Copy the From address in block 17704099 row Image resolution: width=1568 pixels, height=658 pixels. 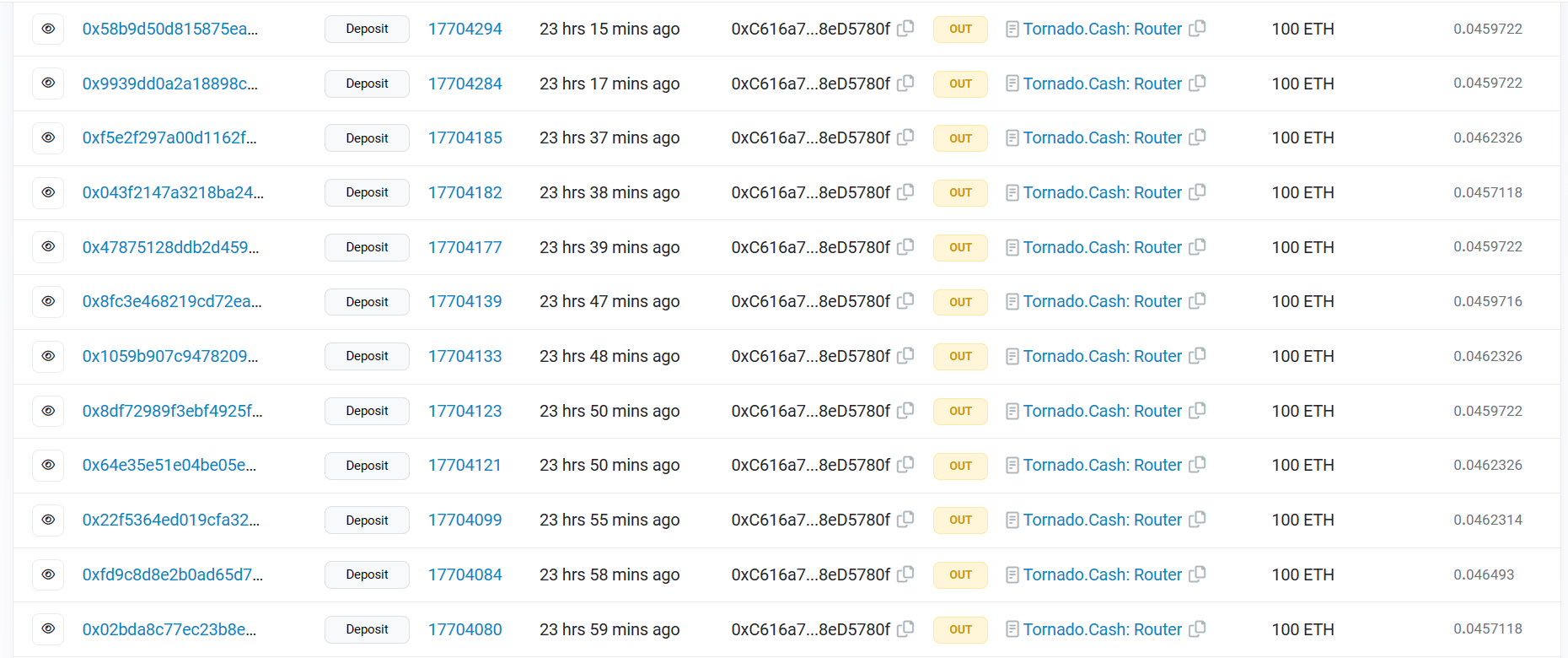[905, 520]
